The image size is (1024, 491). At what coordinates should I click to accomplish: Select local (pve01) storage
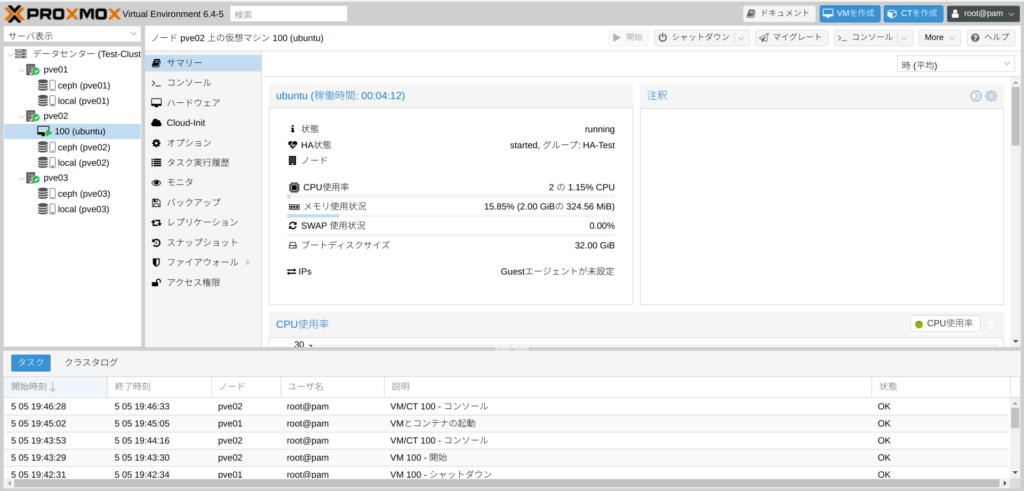tap(83, 101)
